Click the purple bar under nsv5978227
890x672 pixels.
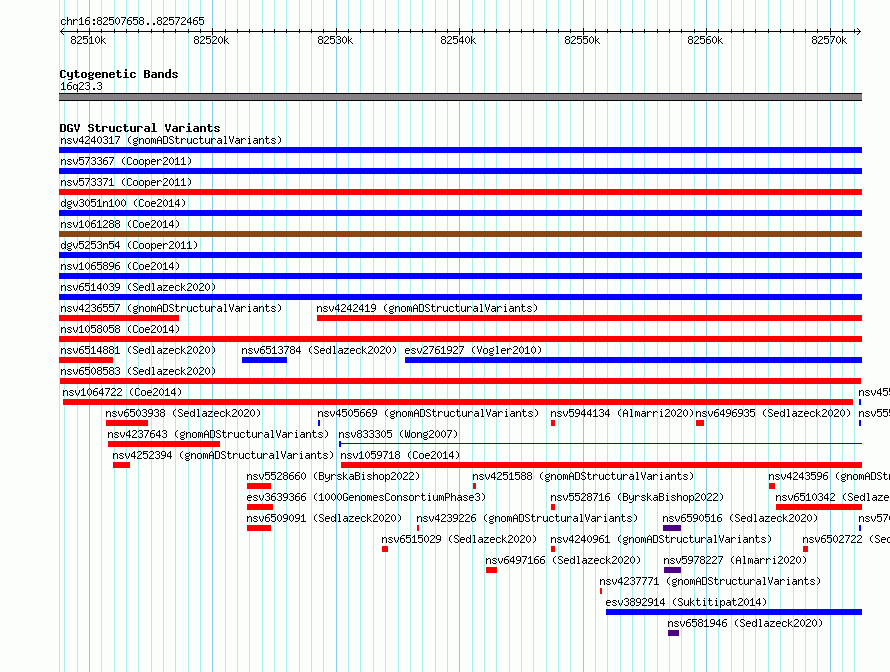672,570
